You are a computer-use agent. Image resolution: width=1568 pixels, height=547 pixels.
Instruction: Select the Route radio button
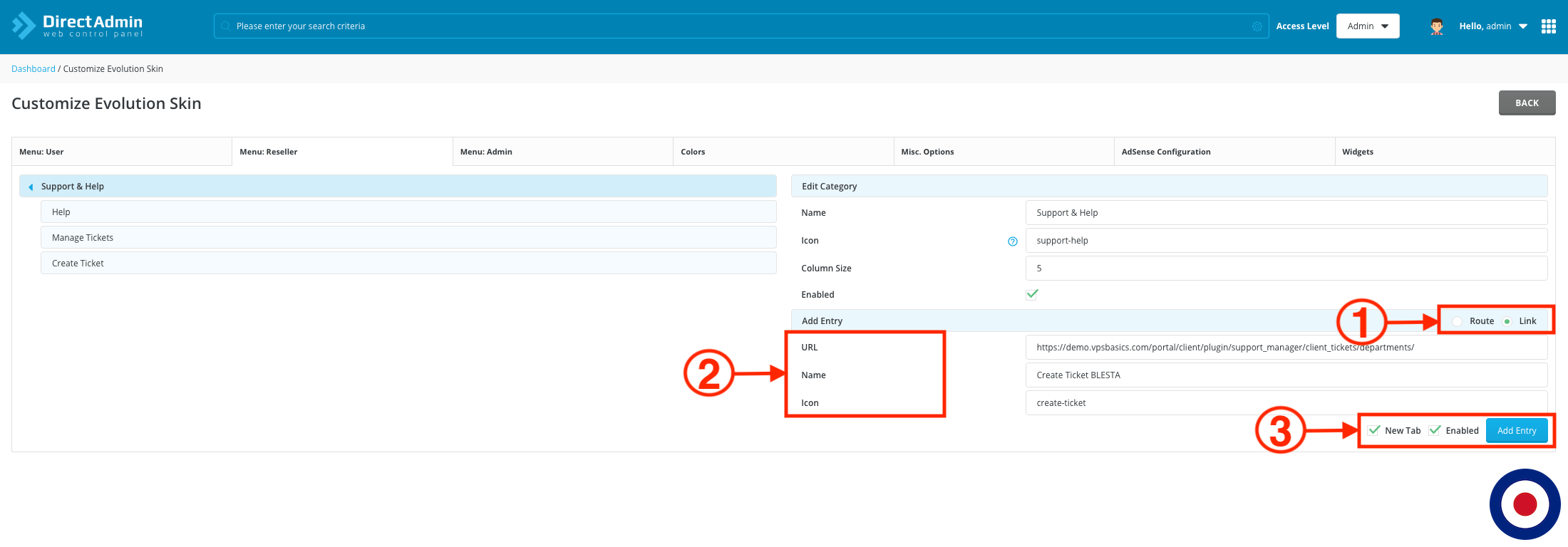[1458, 321]
